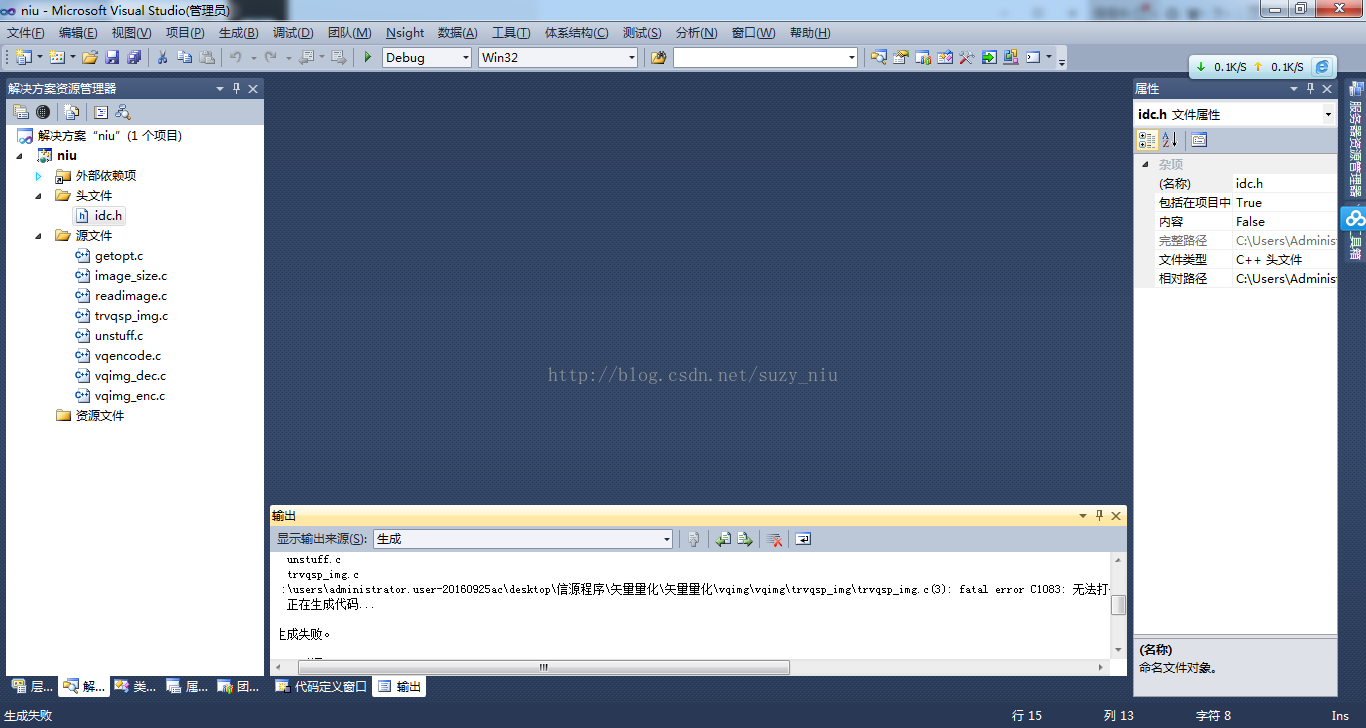1366x728 pixels.
Task: Click Alphabetical sort icon in Properties panel
Action: click(1170, 140)
